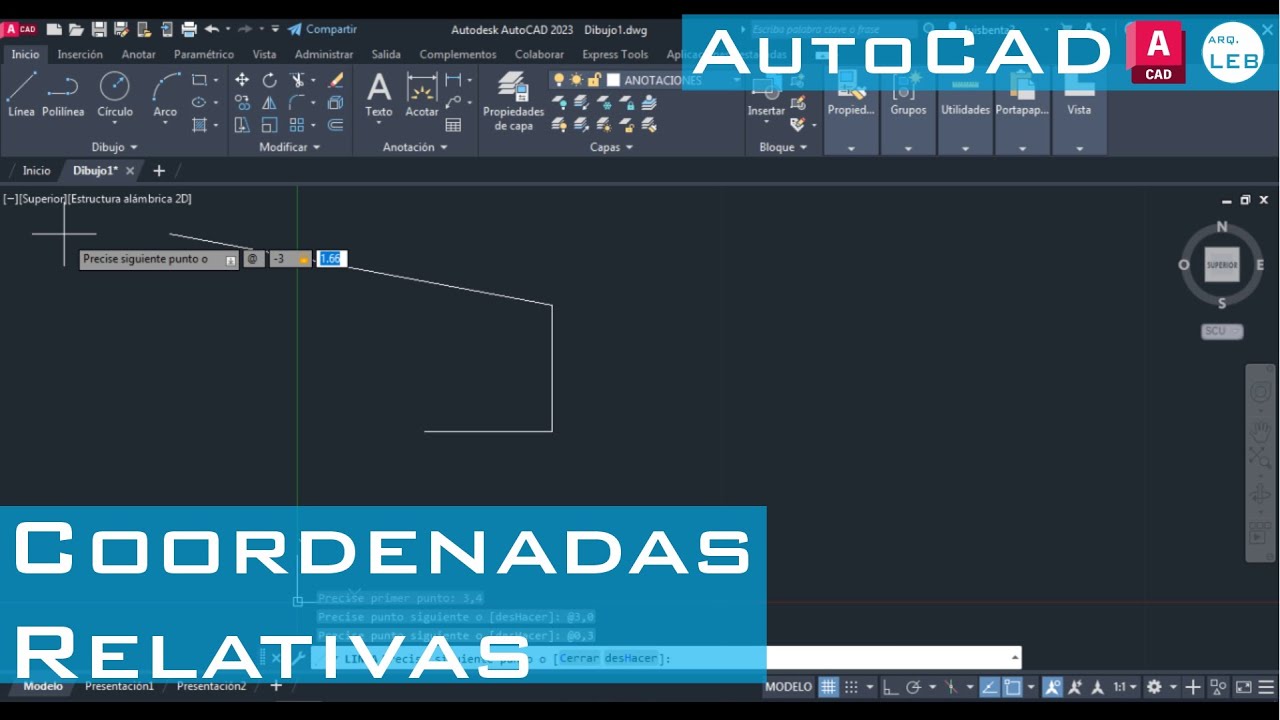Expand the Anotación panel

click(415, 147)
